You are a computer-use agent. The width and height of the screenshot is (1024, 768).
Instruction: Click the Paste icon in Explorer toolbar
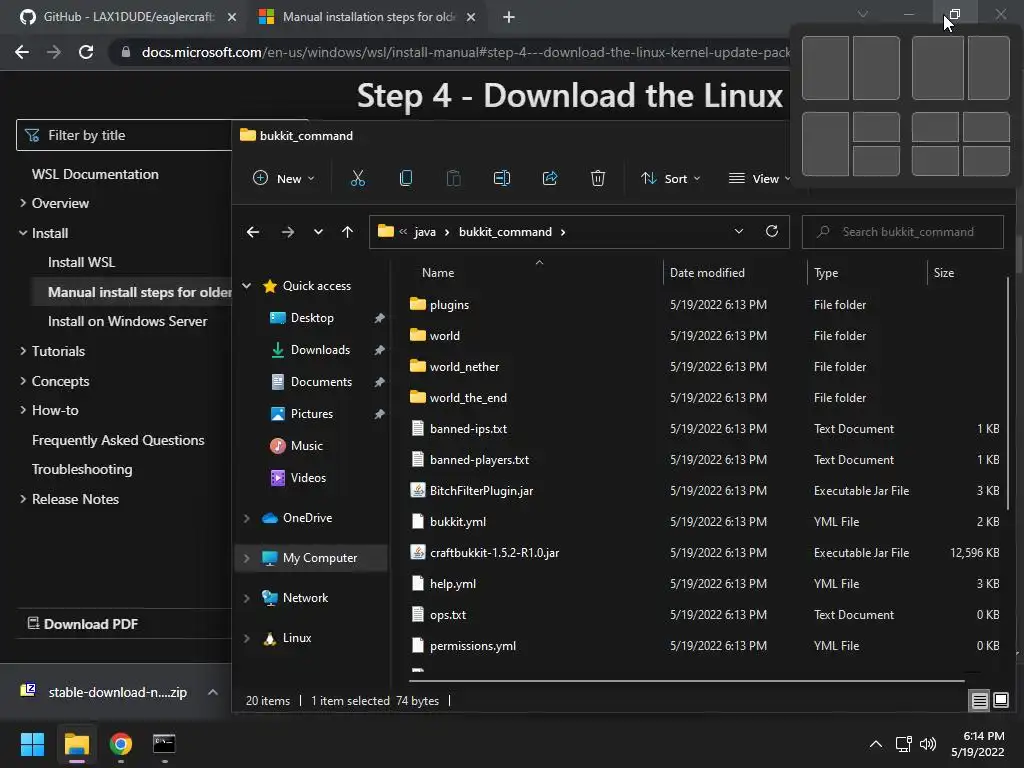pyautogui.click(x=453, y=178)
